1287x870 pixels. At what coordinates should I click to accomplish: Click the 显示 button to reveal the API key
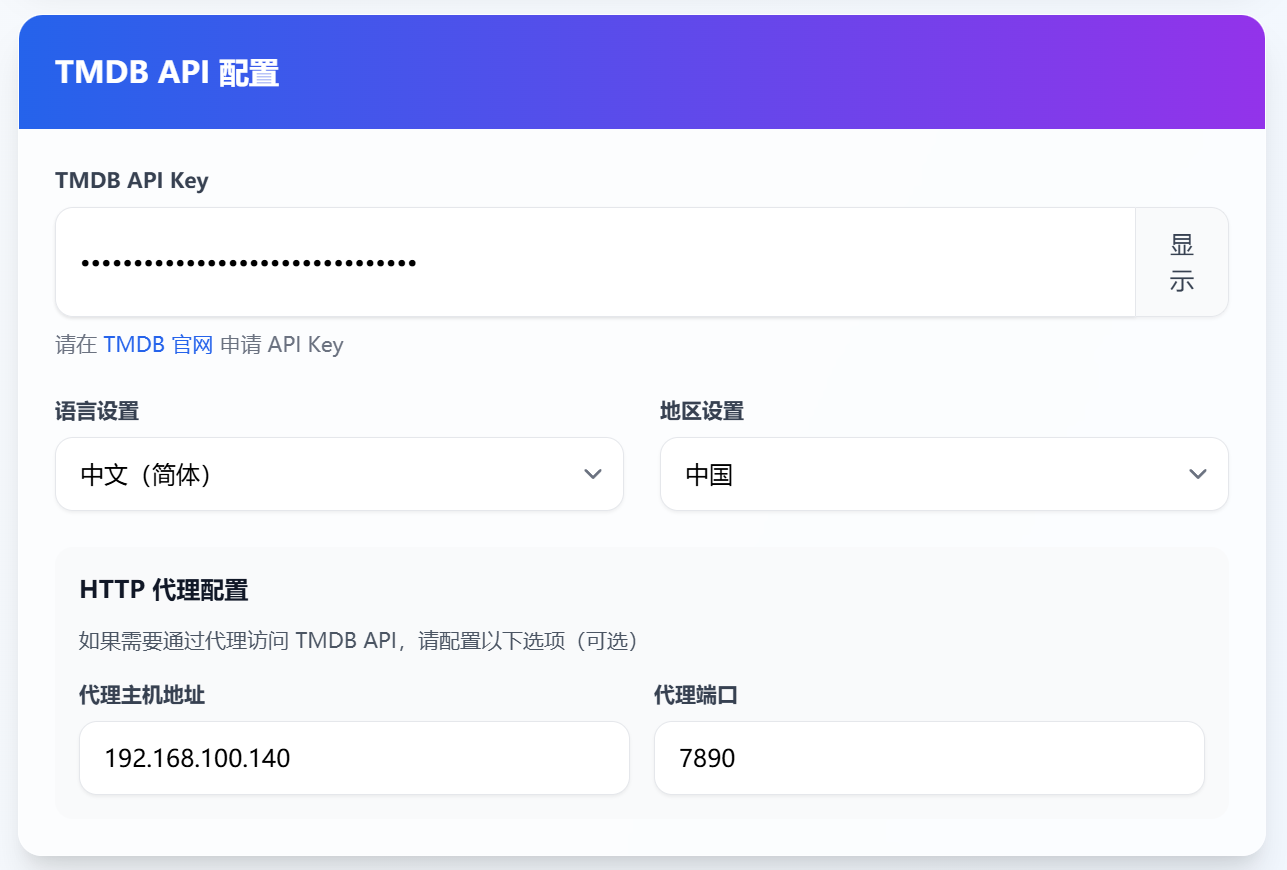click(x=1181, y=262)
